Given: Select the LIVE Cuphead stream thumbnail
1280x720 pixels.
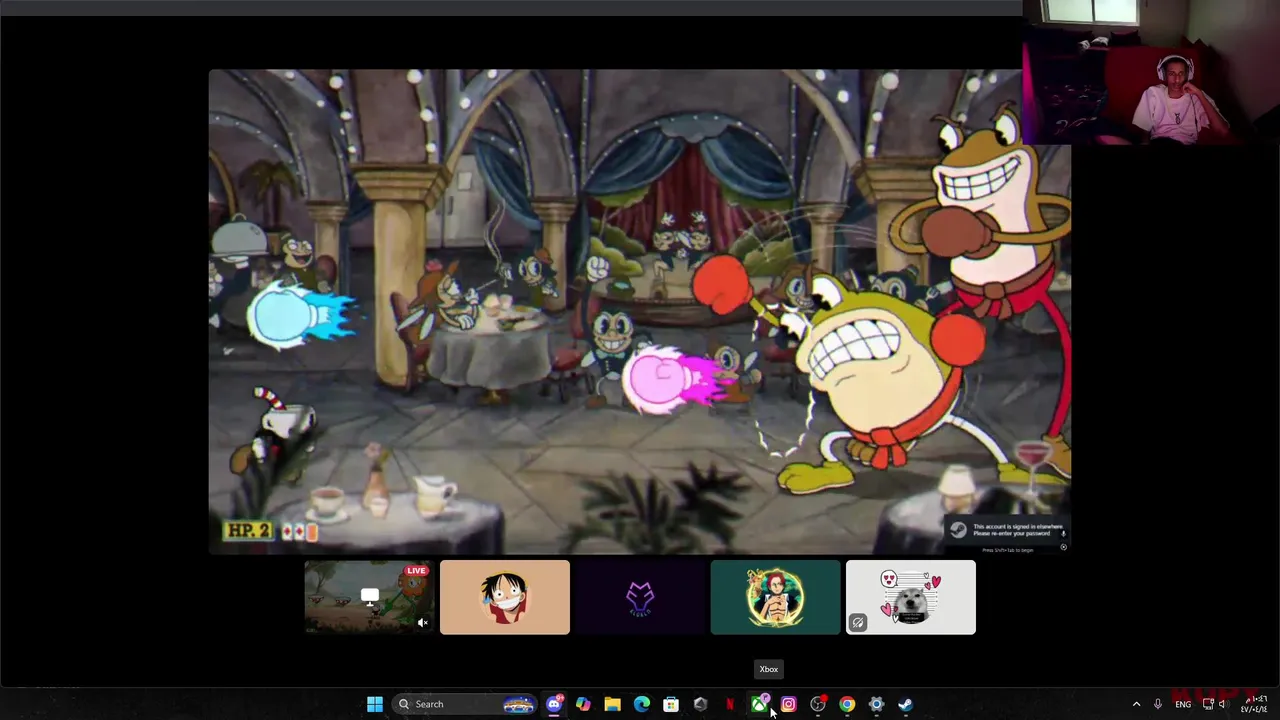Looking at the screenshot, I should [369, 597].
